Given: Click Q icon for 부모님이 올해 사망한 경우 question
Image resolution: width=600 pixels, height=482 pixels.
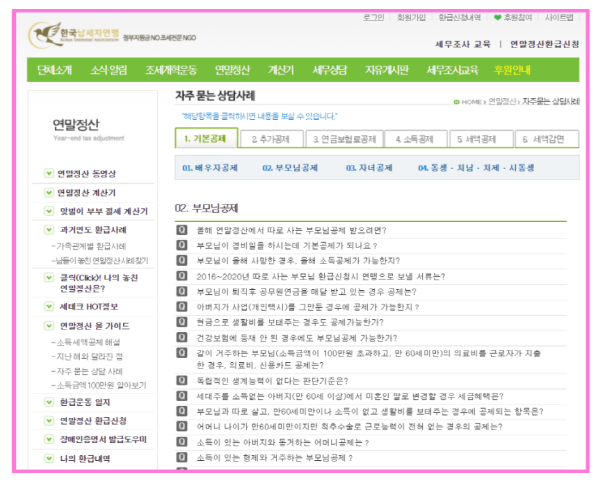Looking at the screenshot, I should tap(181, 261).
